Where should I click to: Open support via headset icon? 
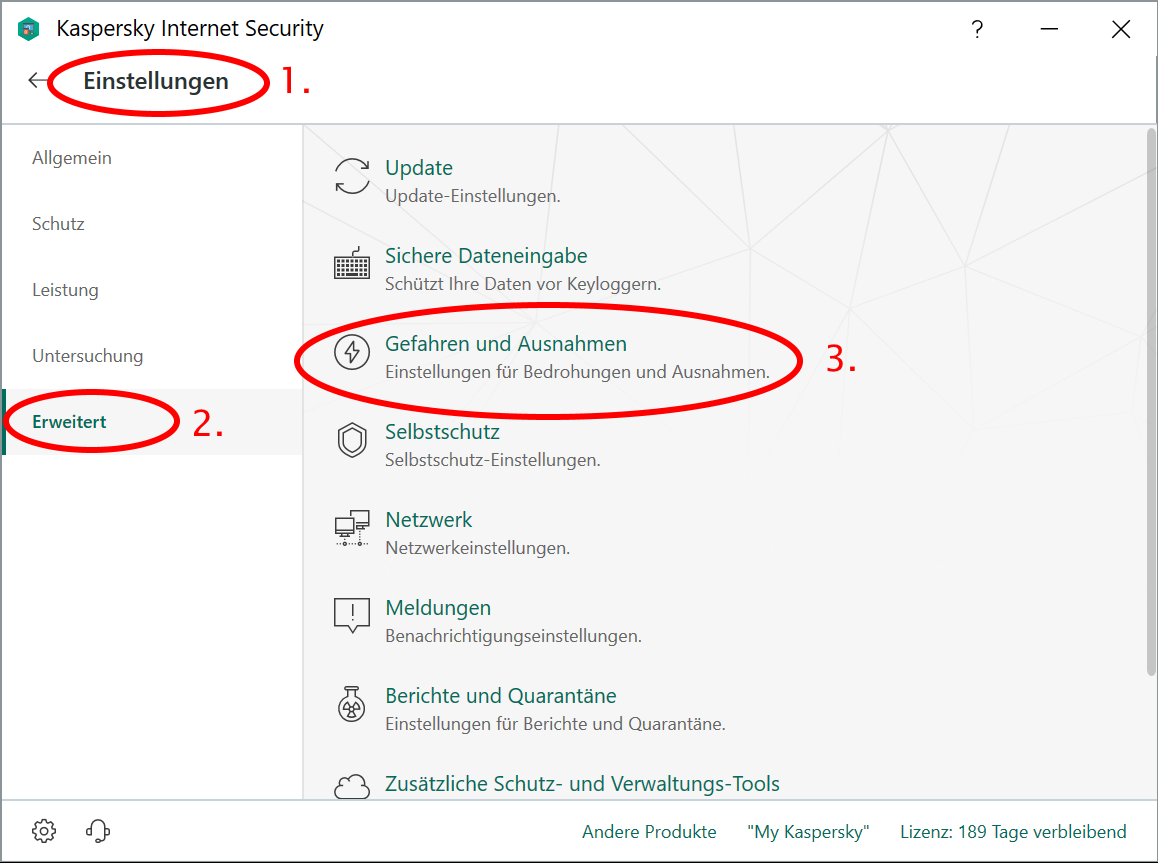pyautogui.click(x=98, y=831)
